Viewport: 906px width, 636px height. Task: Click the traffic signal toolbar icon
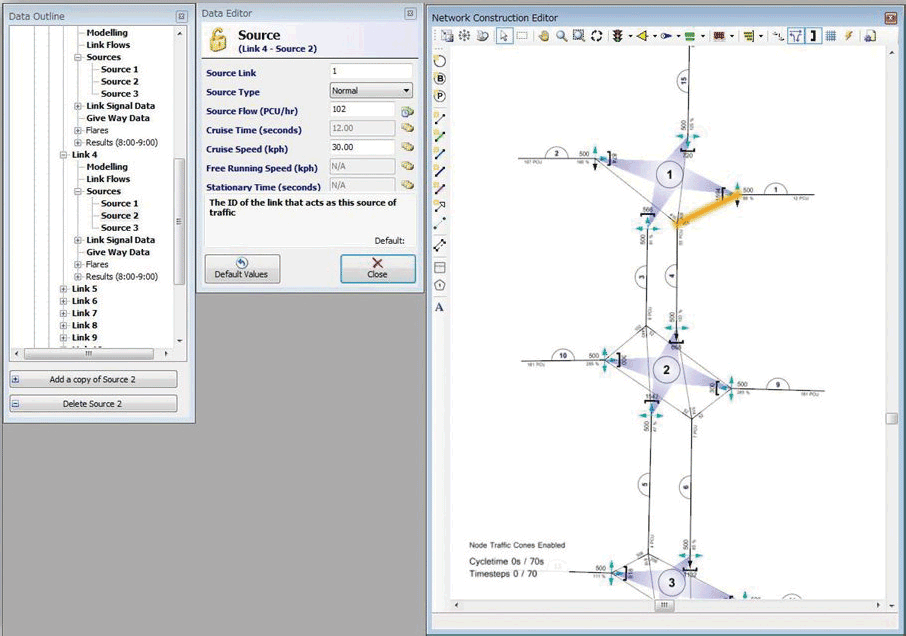[x=618, y=36]
